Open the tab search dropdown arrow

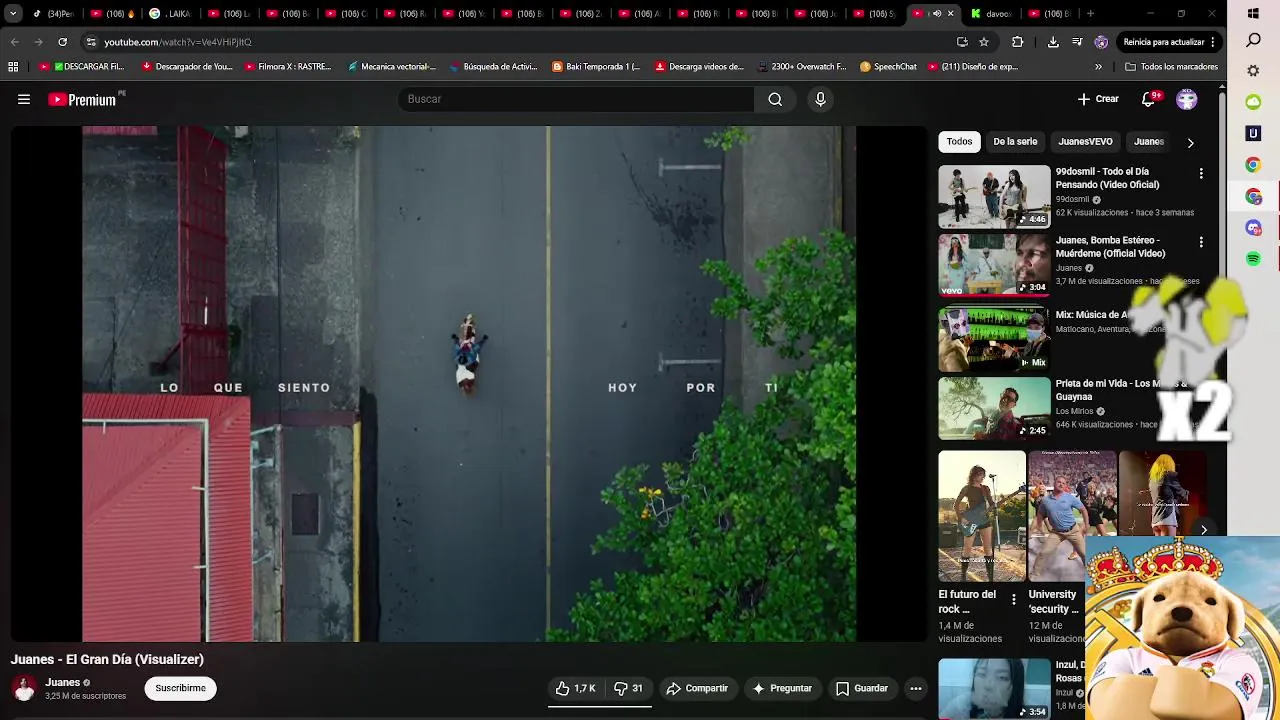click(13, 13)
